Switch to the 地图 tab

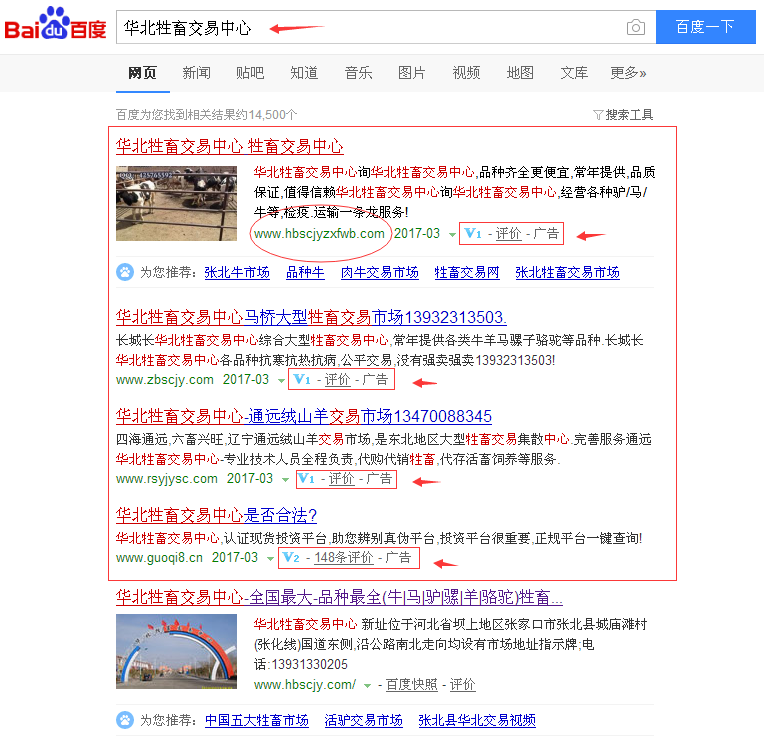pos(520,73)
